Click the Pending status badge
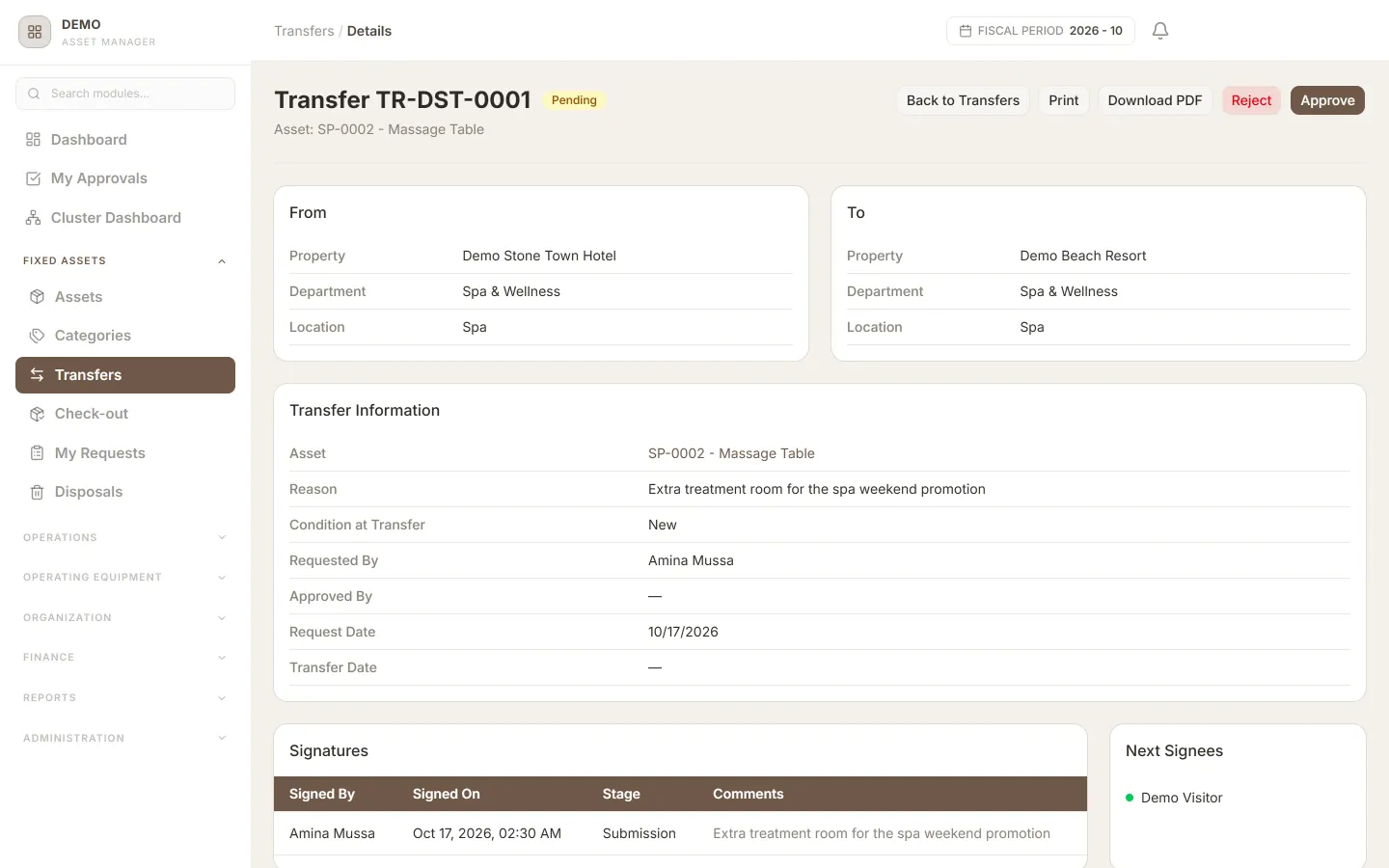This screenshot has width=1389, height=868. 574,100
